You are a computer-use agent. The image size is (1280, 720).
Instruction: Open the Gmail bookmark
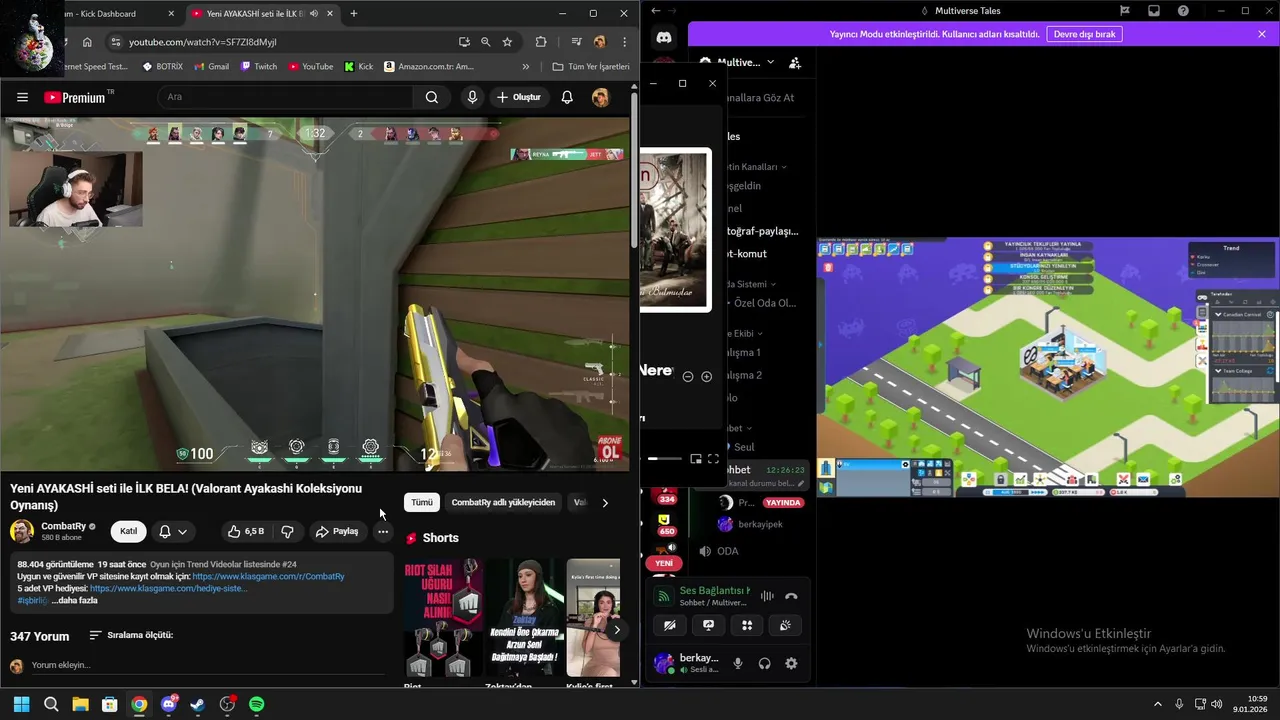211,66
